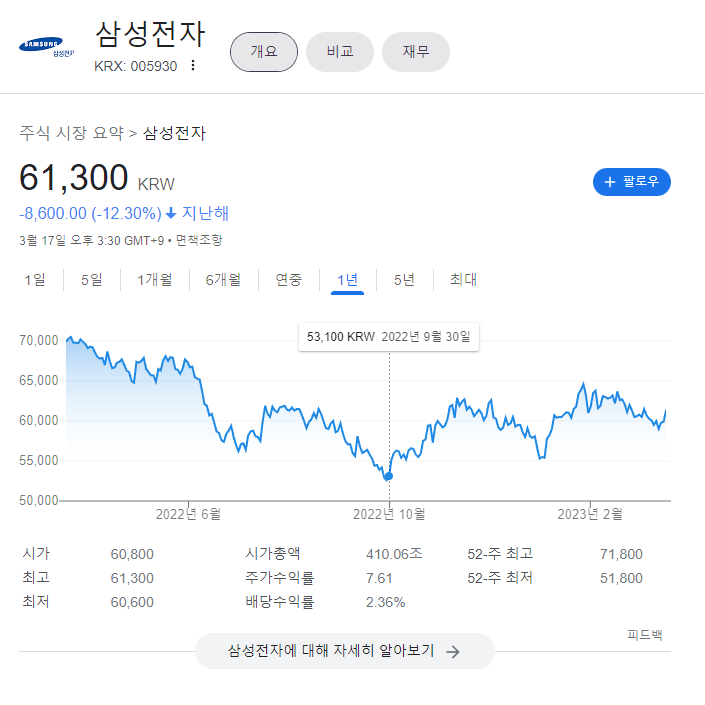Image resolution: width=705 pixels, height=705 pixels.
Task: Switch chart range to 5일
Action: [91, 280]
